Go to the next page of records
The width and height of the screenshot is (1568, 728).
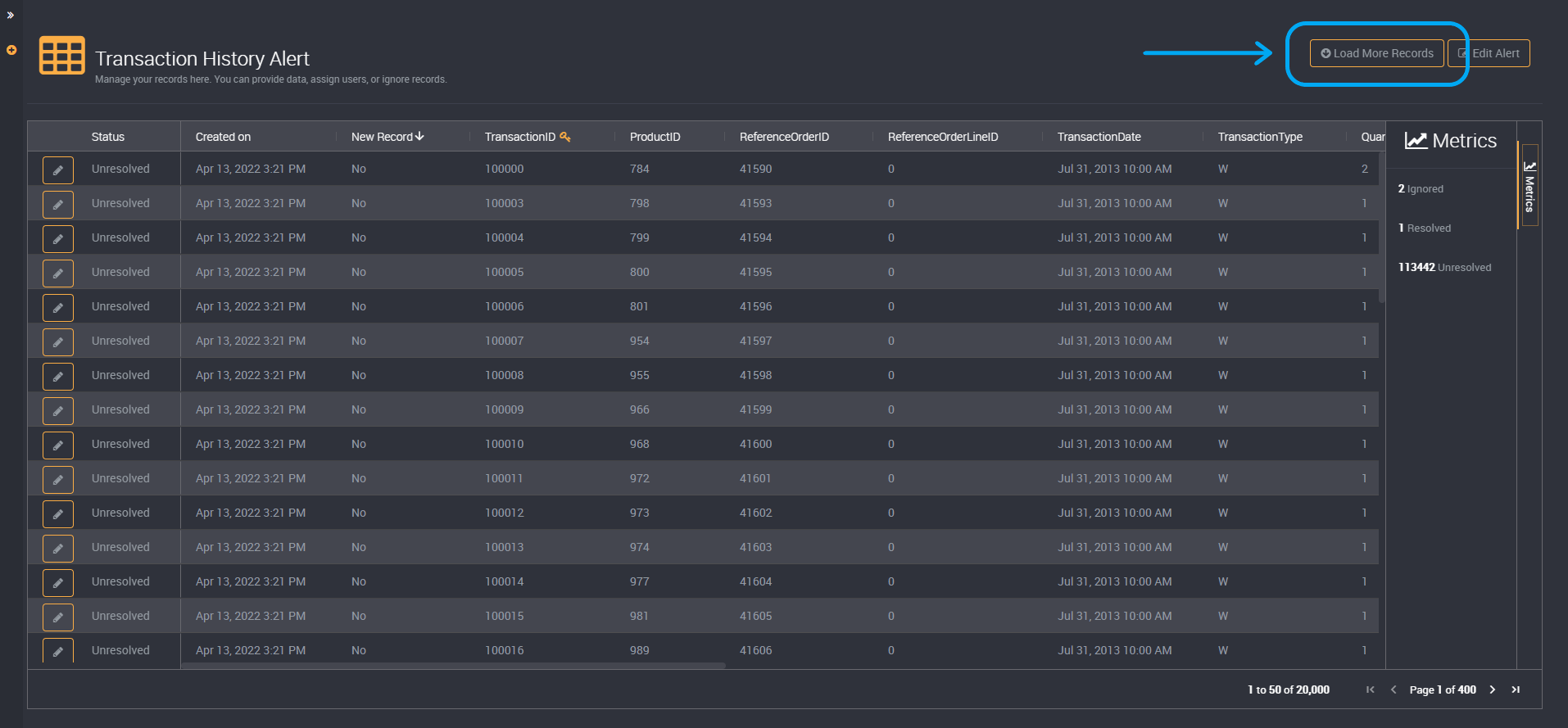pyautogui.click(x=1493, y=690)
